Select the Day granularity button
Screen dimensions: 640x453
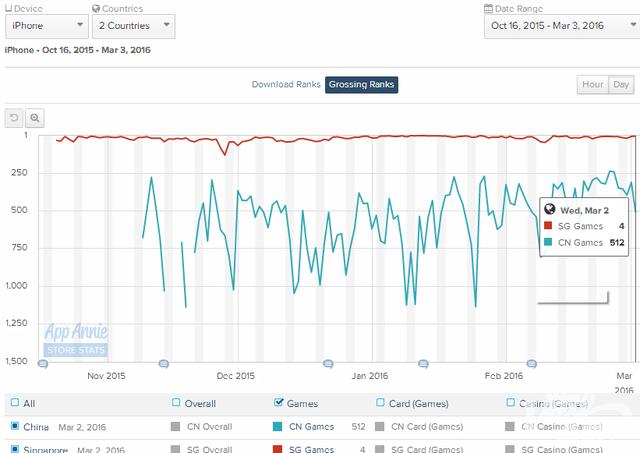coord(621,85)
